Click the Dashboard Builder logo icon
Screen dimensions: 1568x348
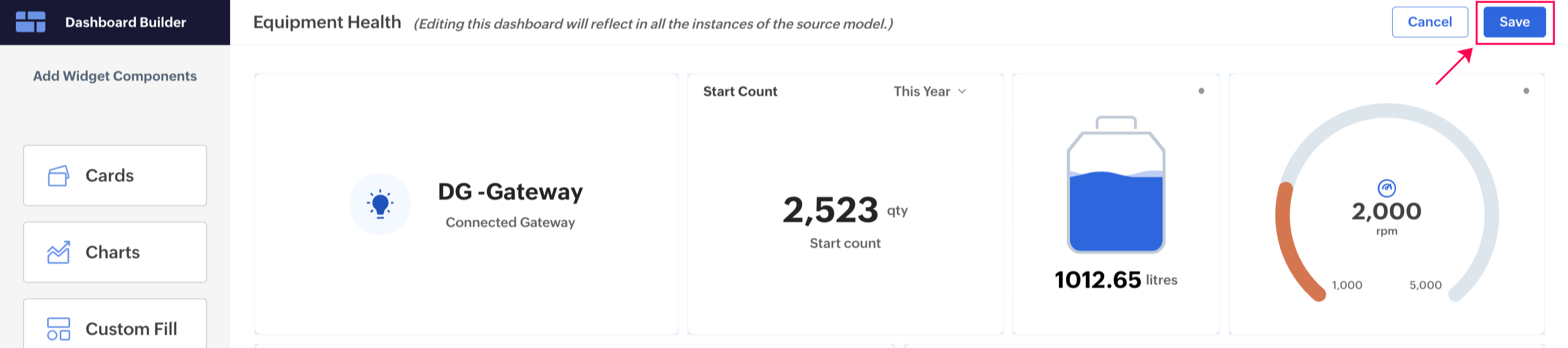click(x=31, y=22)
